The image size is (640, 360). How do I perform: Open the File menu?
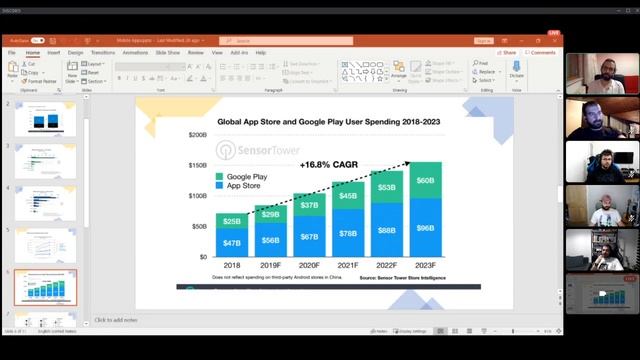(12, 53)
